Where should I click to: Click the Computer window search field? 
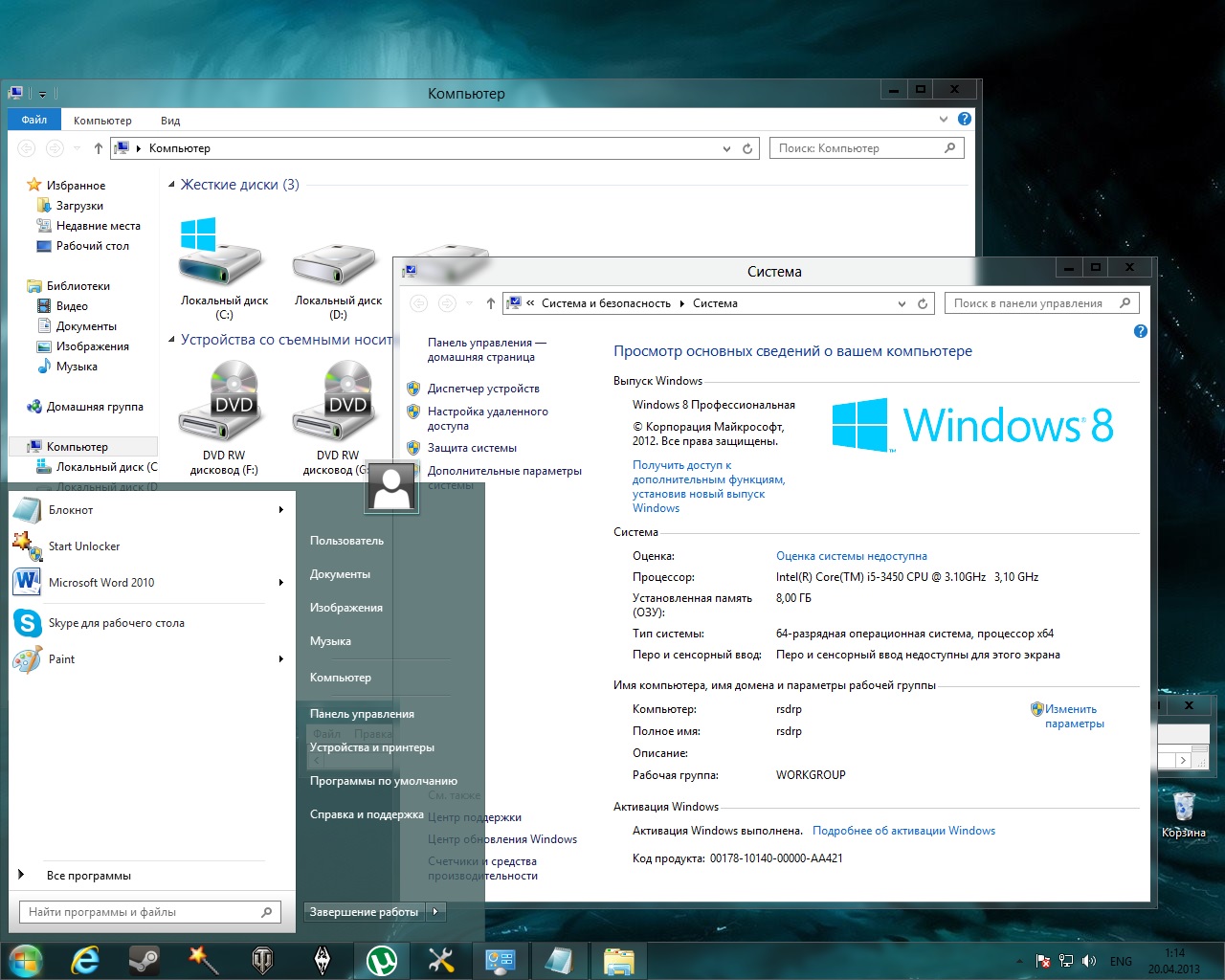pyautogui.click(x=866, y=148)
